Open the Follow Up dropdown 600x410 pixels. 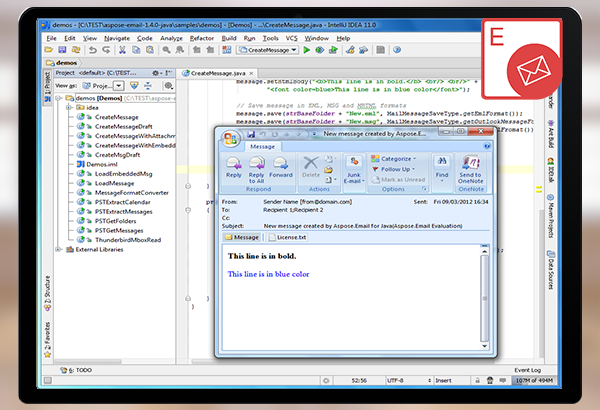pyautogui.click(x=393, y=169)
